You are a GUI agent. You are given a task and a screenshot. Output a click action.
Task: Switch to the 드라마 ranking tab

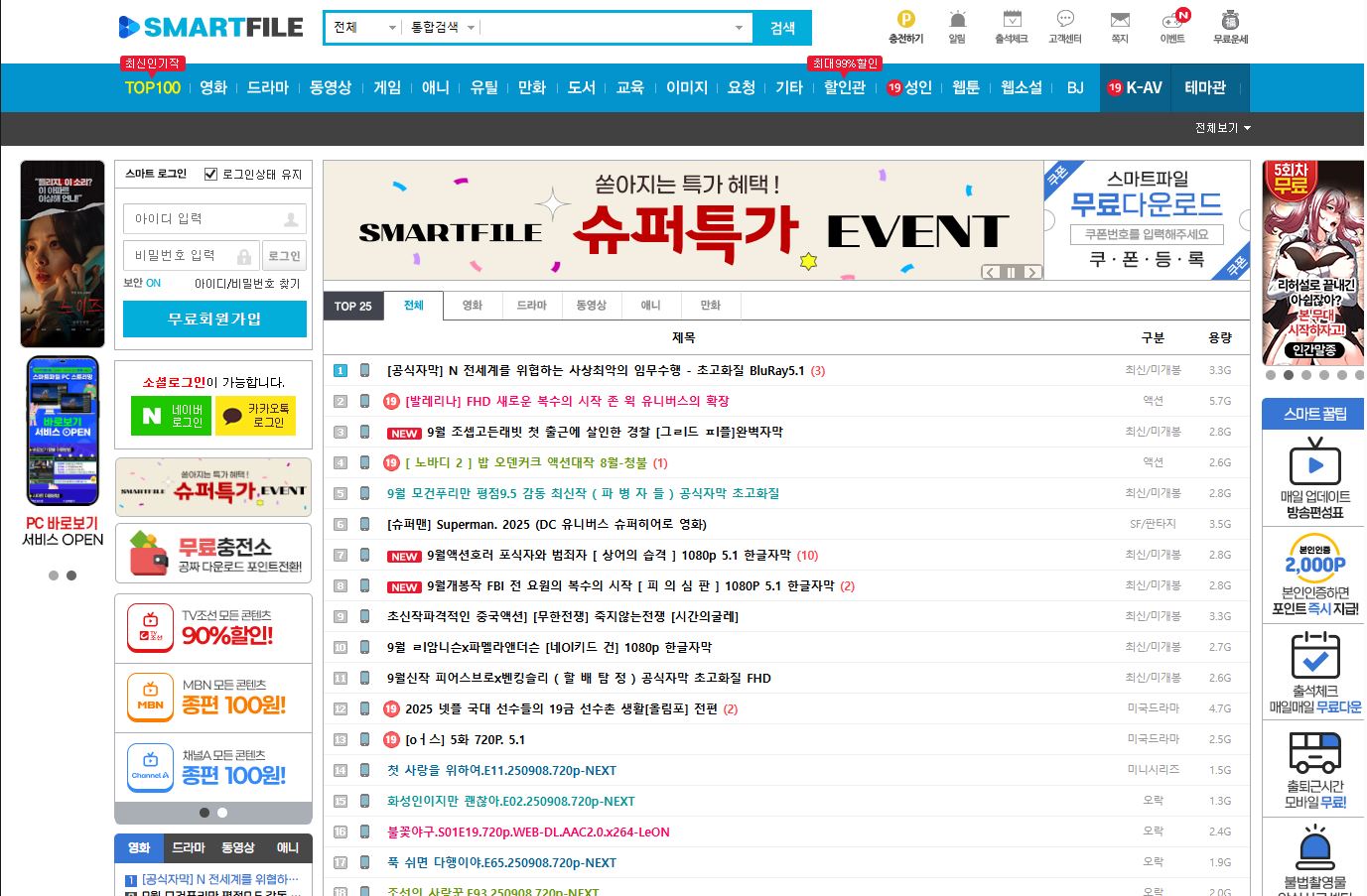point(532,305)
